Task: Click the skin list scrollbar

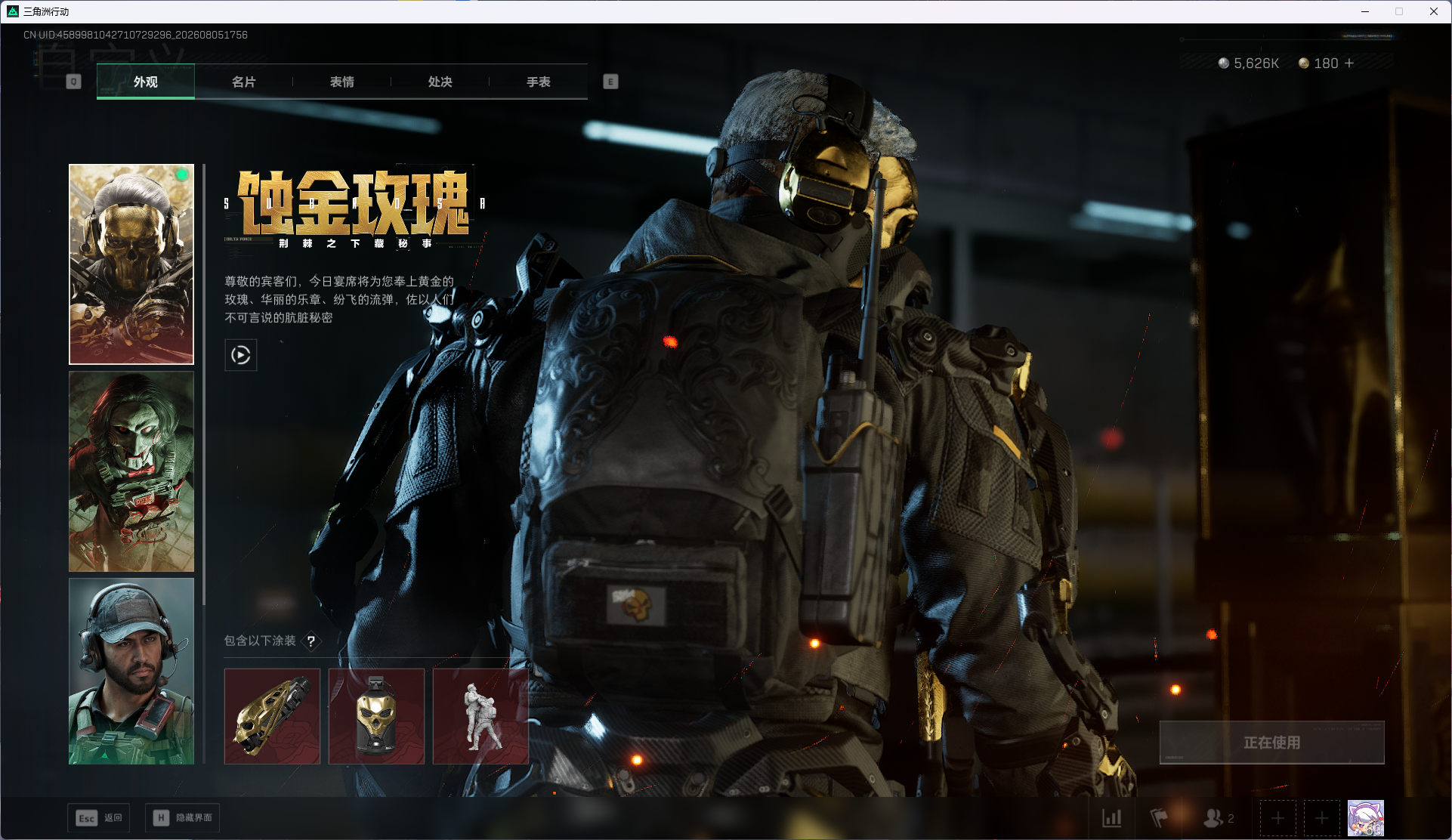Action: (204, 384)
